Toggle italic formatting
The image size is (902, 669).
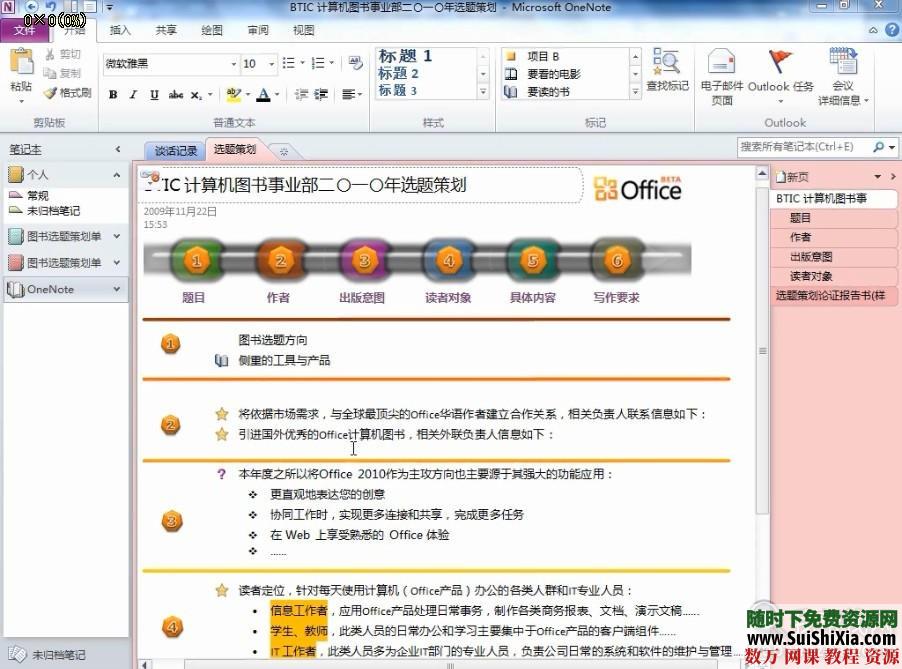pyautogui.click(x=132, y=95)
